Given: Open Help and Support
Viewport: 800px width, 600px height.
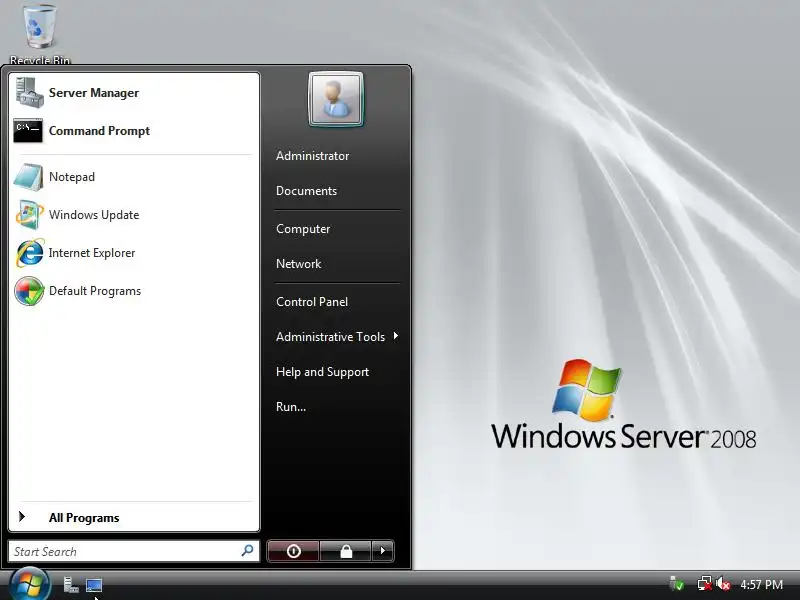Looking at the screenshot, I should pos(322,372).
